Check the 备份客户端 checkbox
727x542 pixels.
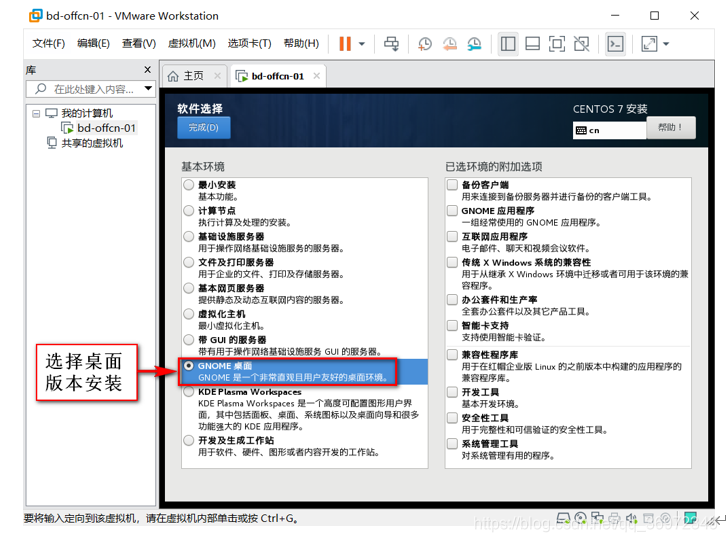tap(453, 185)
